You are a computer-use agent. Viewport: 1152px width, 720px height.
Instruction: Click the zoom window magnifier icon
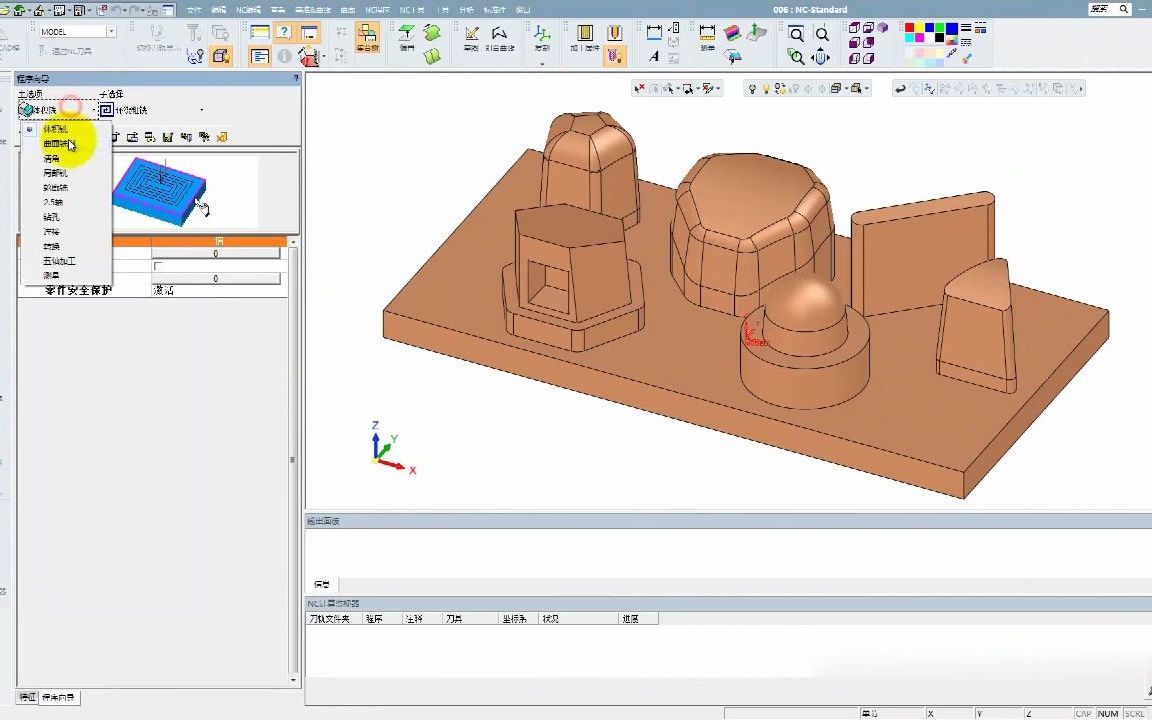[x=796, y=34]
